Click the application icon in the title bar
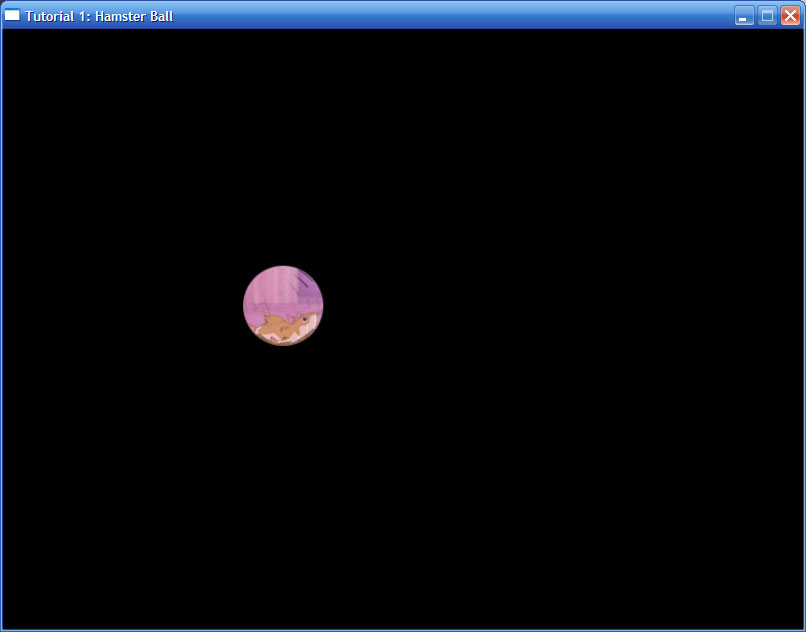The width and height of the screenshot is (806, 632). [x=13, y=15]
